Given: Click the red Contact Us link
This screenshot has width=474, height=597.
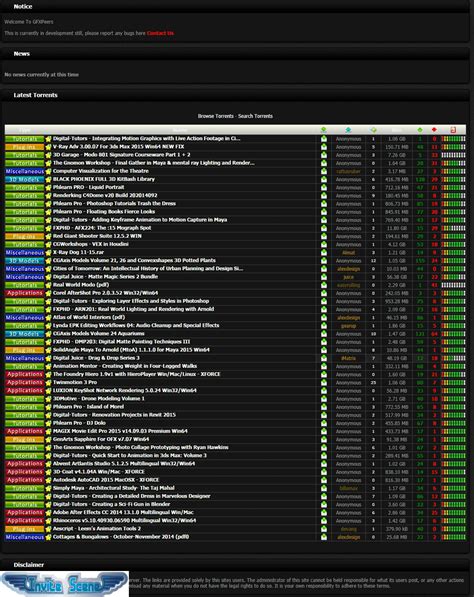Looking at the screenshot, I should click(x=160, y=33).
